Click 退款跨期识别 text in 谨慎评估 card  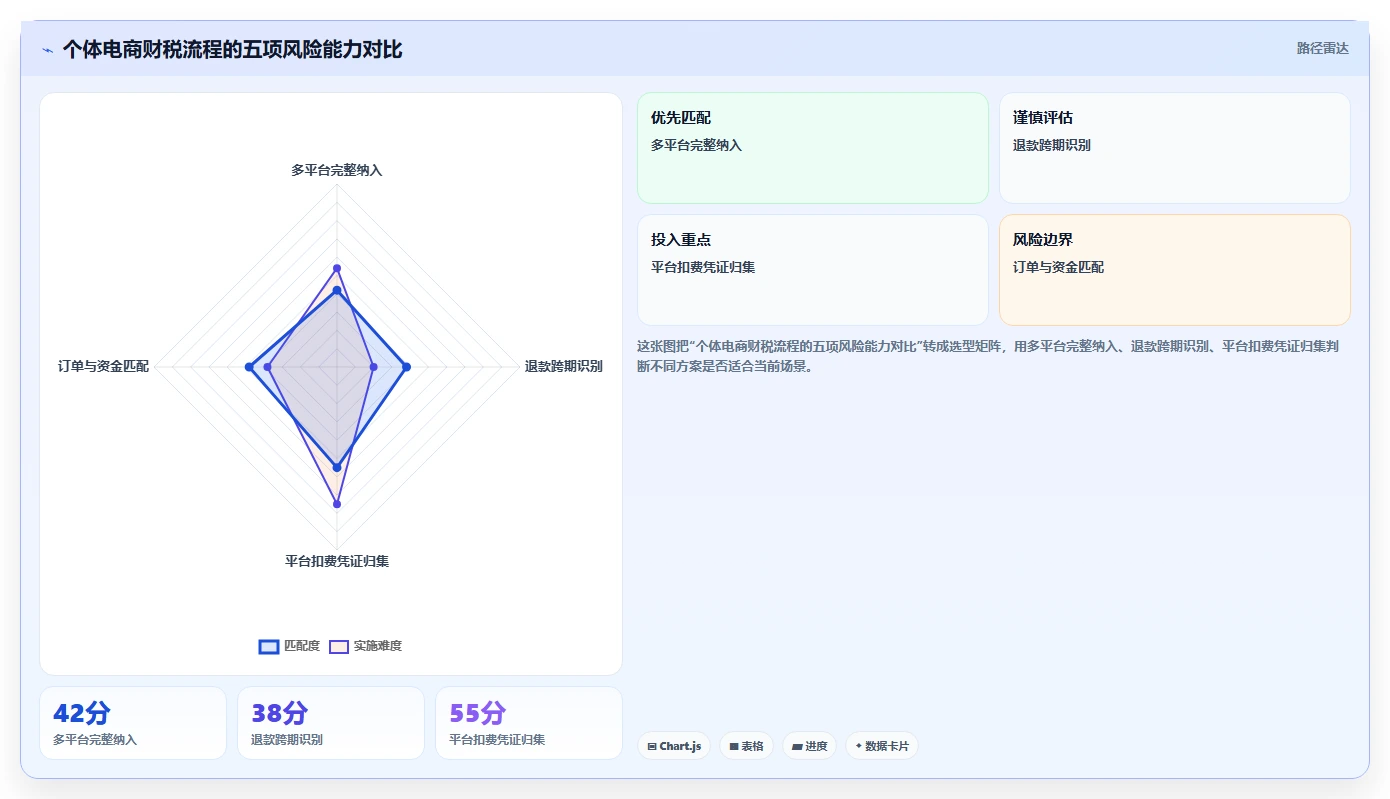coord(1052,145)
